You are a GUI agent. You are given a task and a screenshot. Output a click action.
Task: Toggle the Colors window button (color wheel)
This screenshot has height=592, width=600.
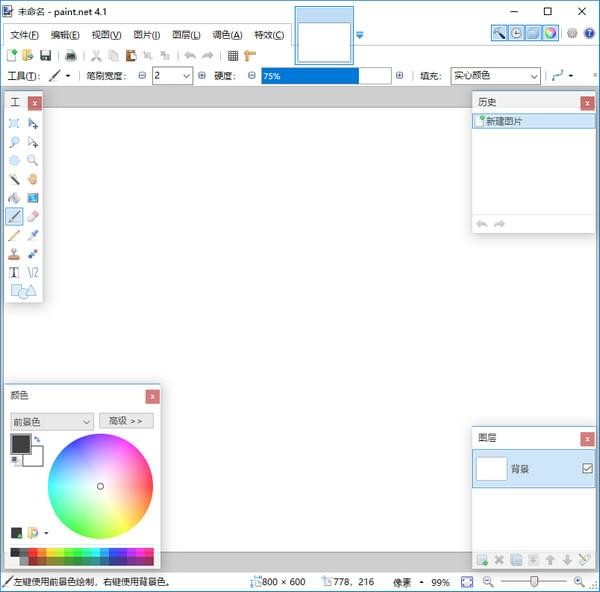(550, 33)
